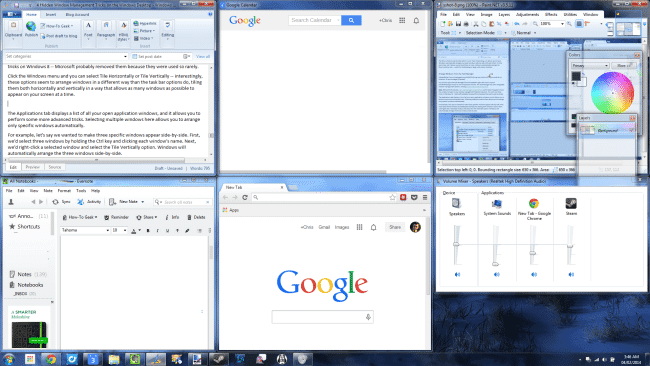The width and height of the screenshot is (650, 366).
Task: Mute the Speakers device in Volume Mixer
Action: click(x=457, y=274)
